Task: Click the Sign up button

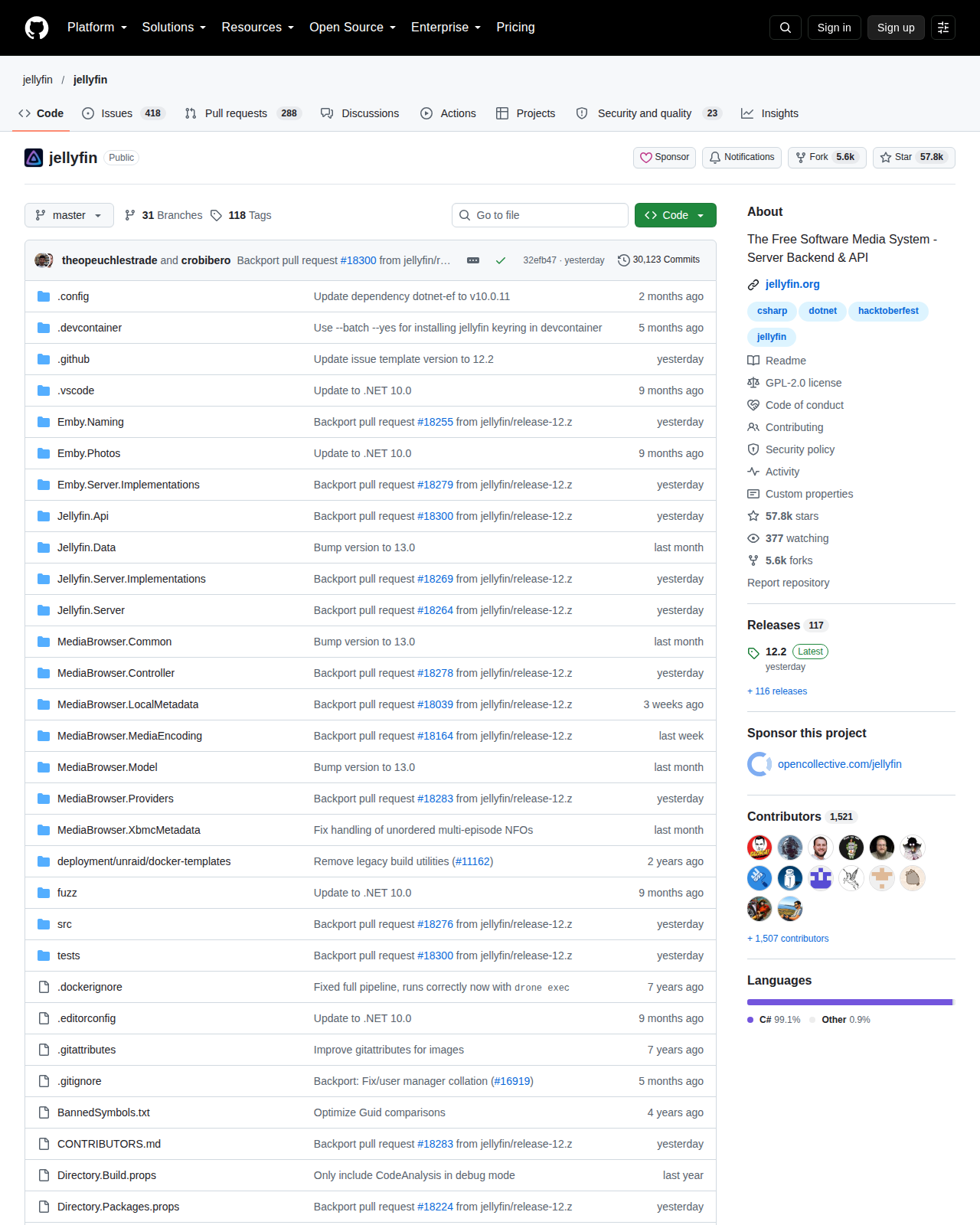Action: 896,28
